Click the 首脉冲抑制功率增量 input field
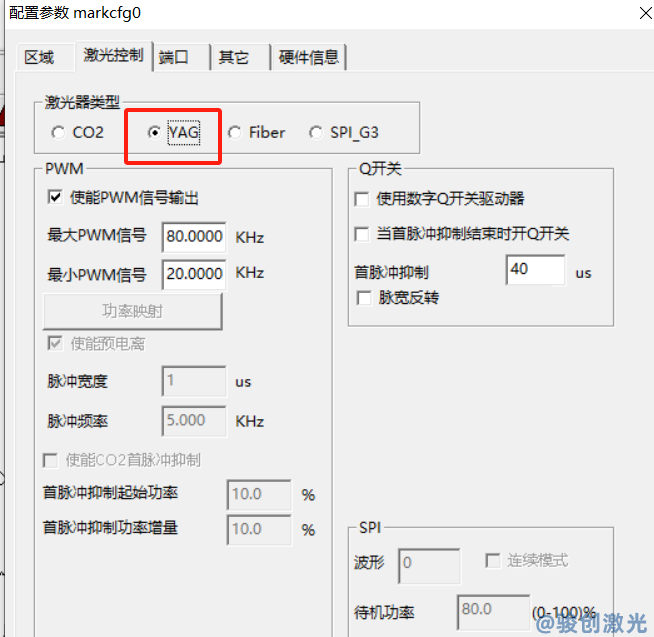 259,530
